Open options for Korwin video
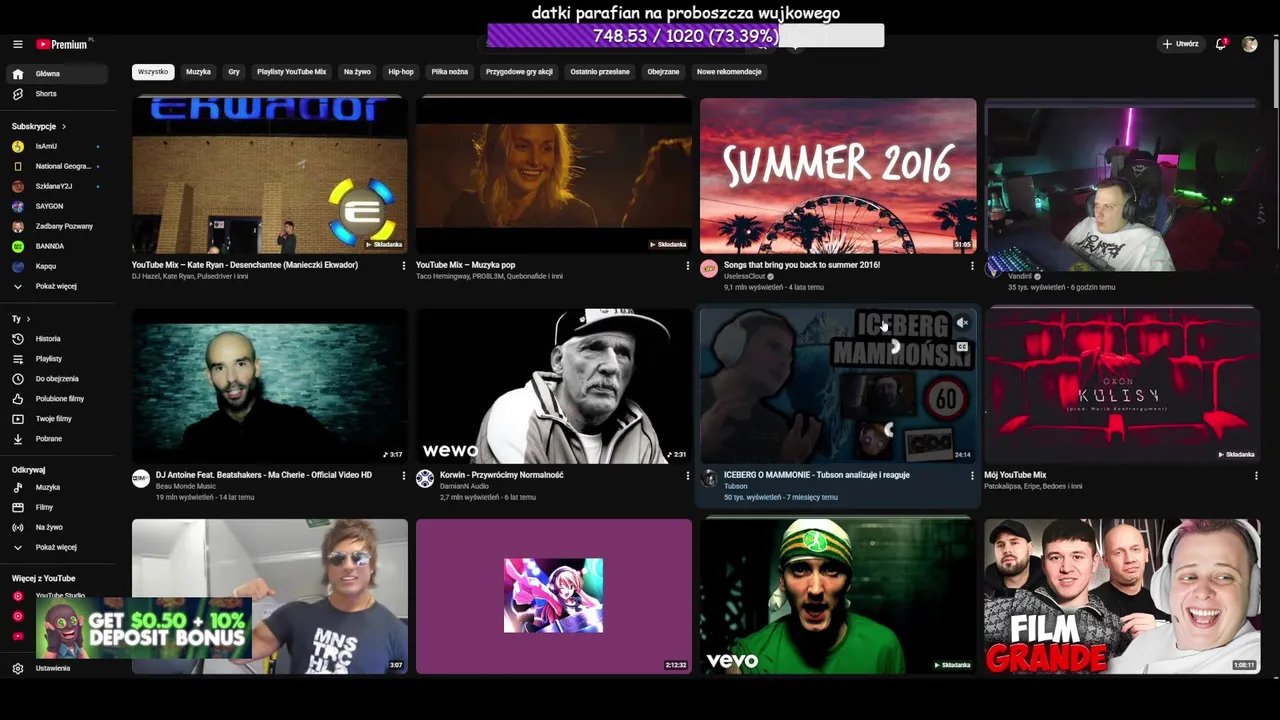This screenshot has height=720, width=1280. [687, 476]
